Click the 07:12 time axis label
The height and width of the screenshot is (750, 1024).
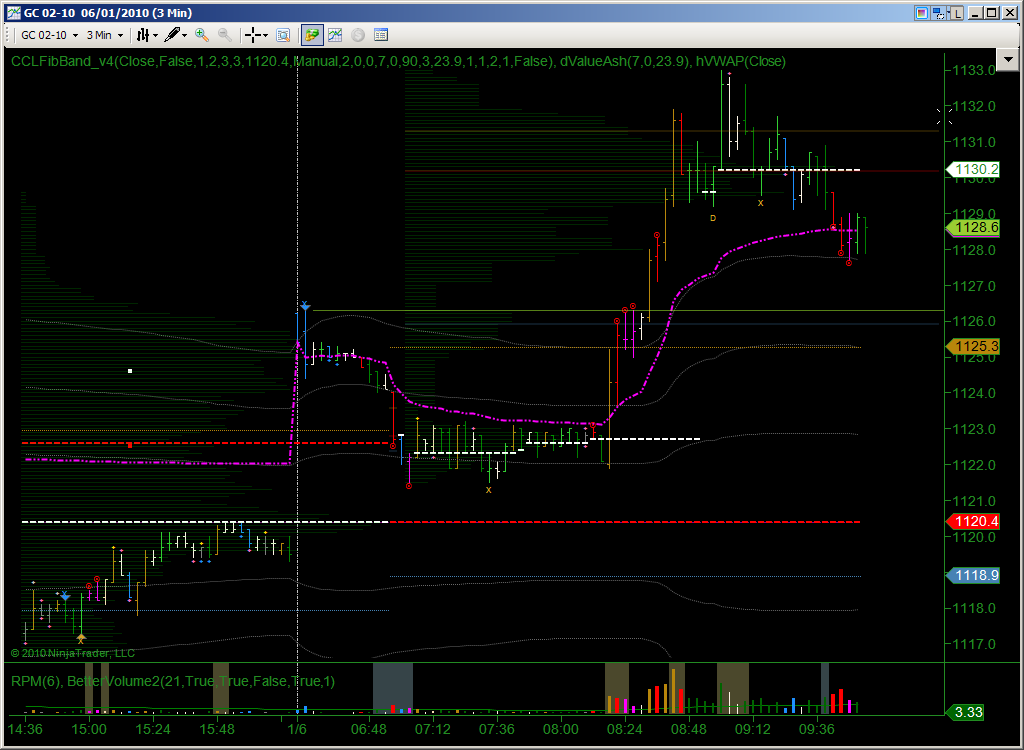coord(432,729)
